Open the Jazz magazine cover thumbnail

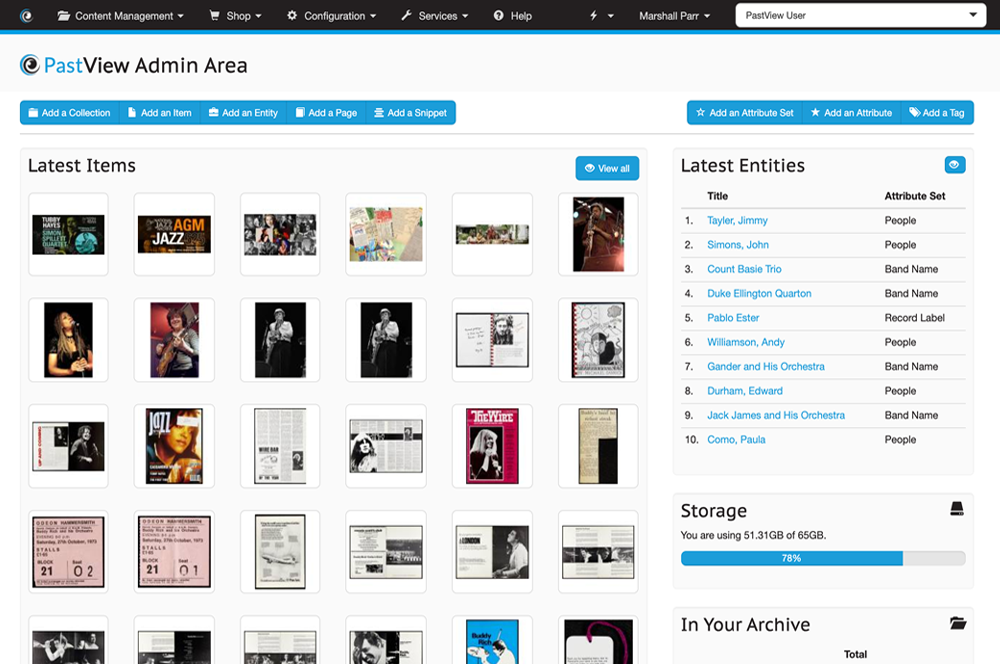[174, 446]
